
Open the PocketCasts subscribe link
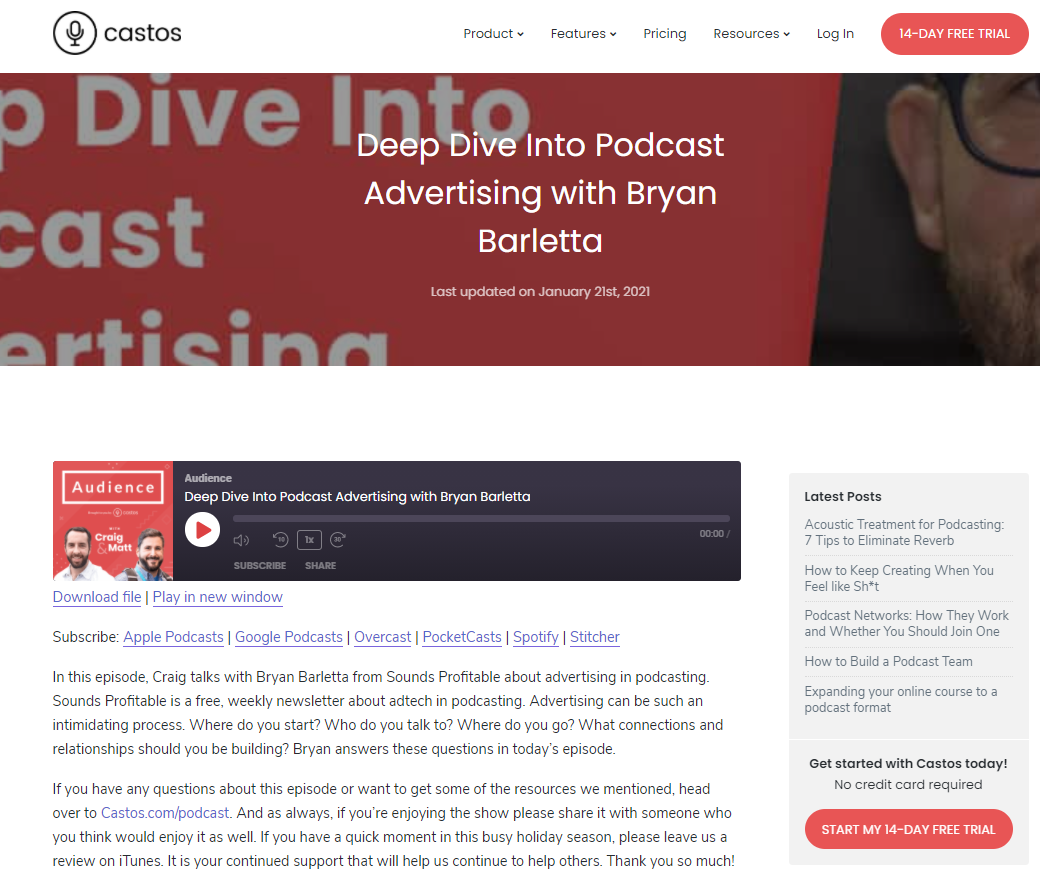coord(462,637)
